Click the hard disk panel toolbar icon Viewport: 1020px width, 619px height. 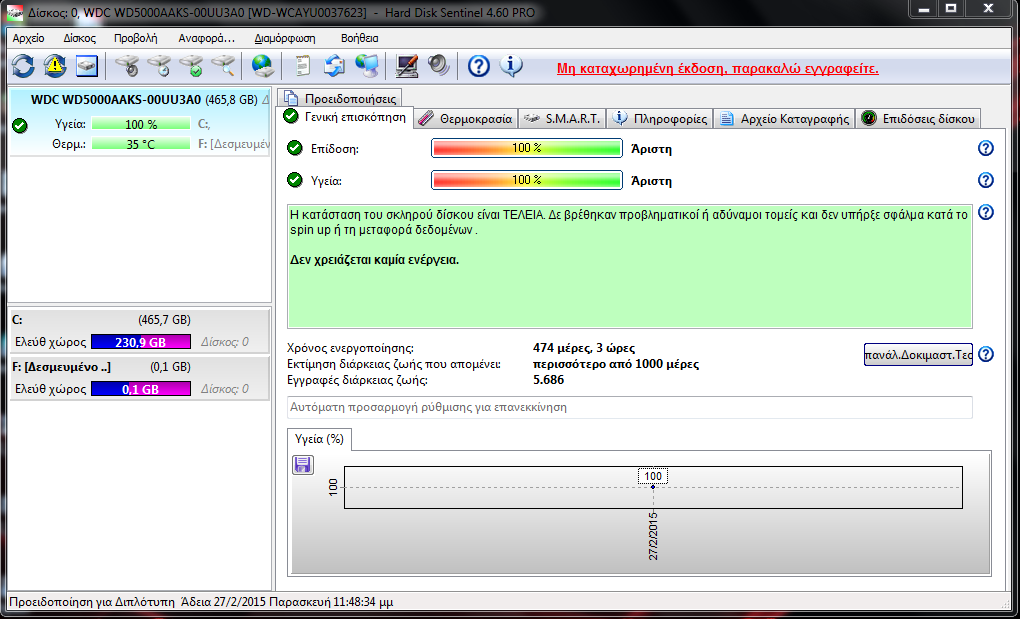click(x=87, y=65)
